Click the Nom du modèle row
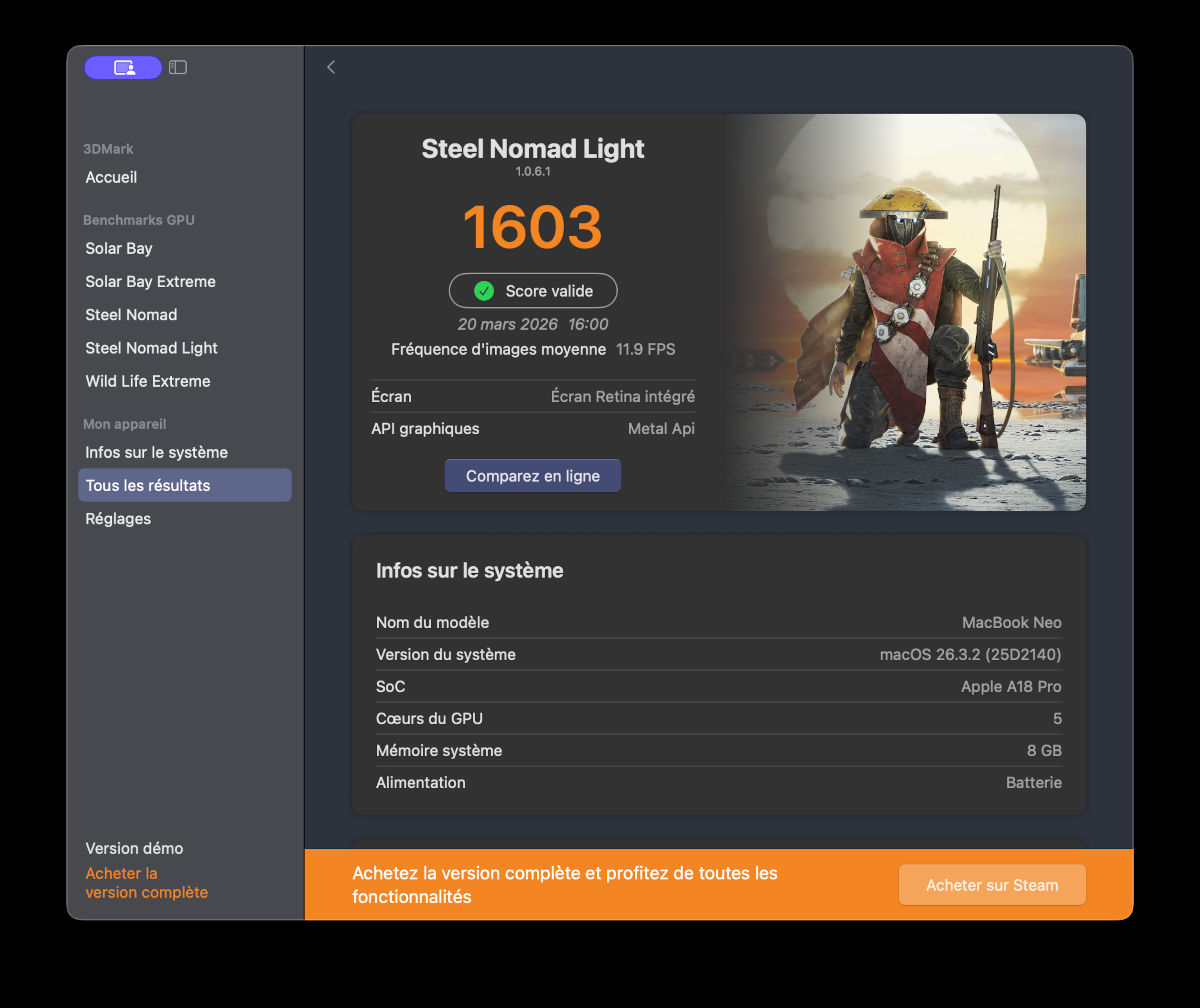This screenshot has height=1008, width=1200. pyautogui.click(x=718, y=622)
